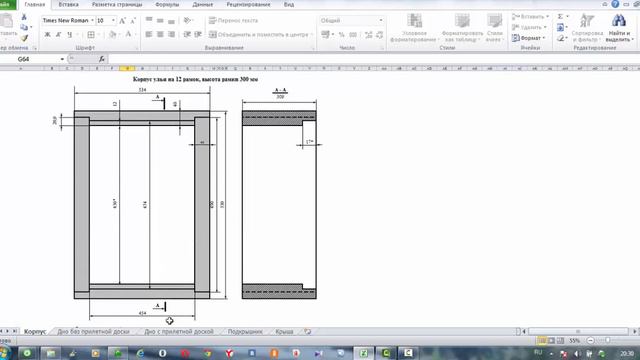The image size is (640, 360).
Task: Switch to the Вставка ribbon tab
Action: [68, 4]
